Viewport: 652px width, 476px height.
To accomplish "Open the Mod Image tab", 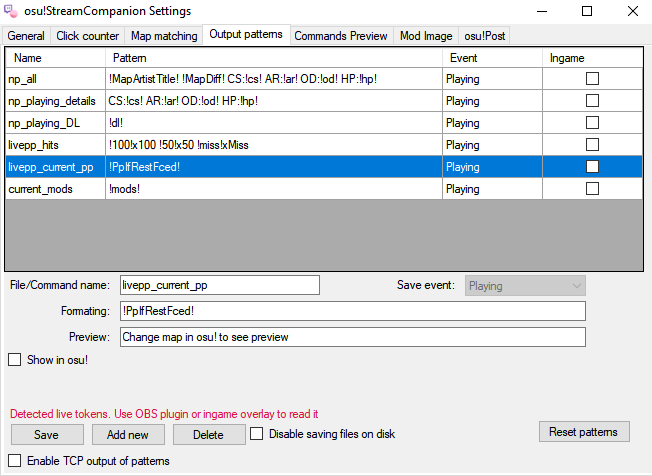I will (x=426, y=36).
